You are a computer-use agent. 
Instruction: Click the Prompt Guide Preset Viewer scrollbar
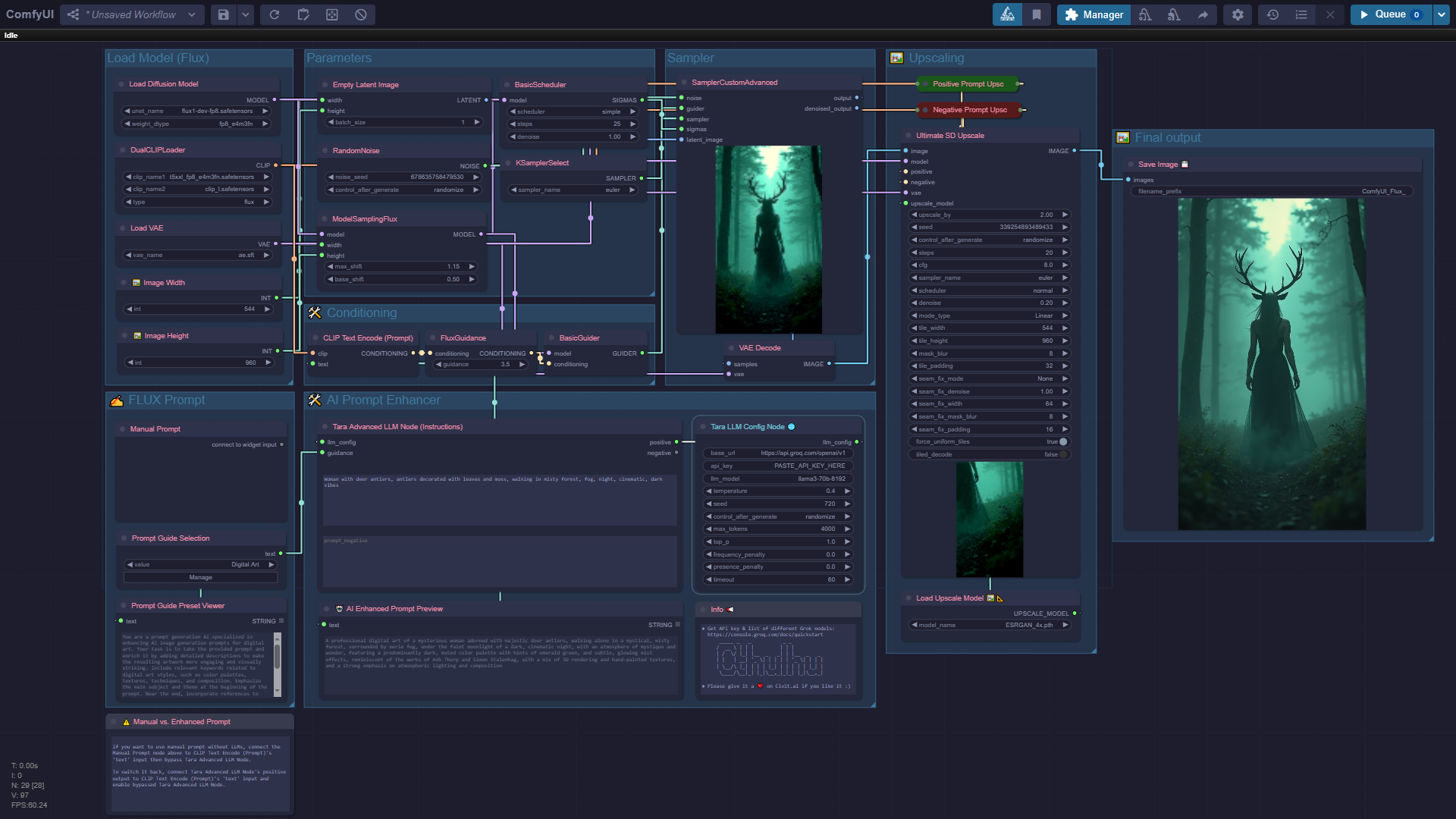click(277, 657)
